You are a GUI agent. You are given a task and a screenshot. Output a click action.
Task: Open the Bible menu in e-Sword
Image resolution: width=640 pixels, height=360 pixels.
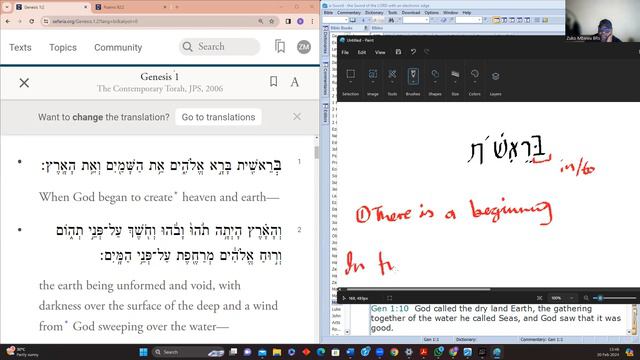(328, 13)
